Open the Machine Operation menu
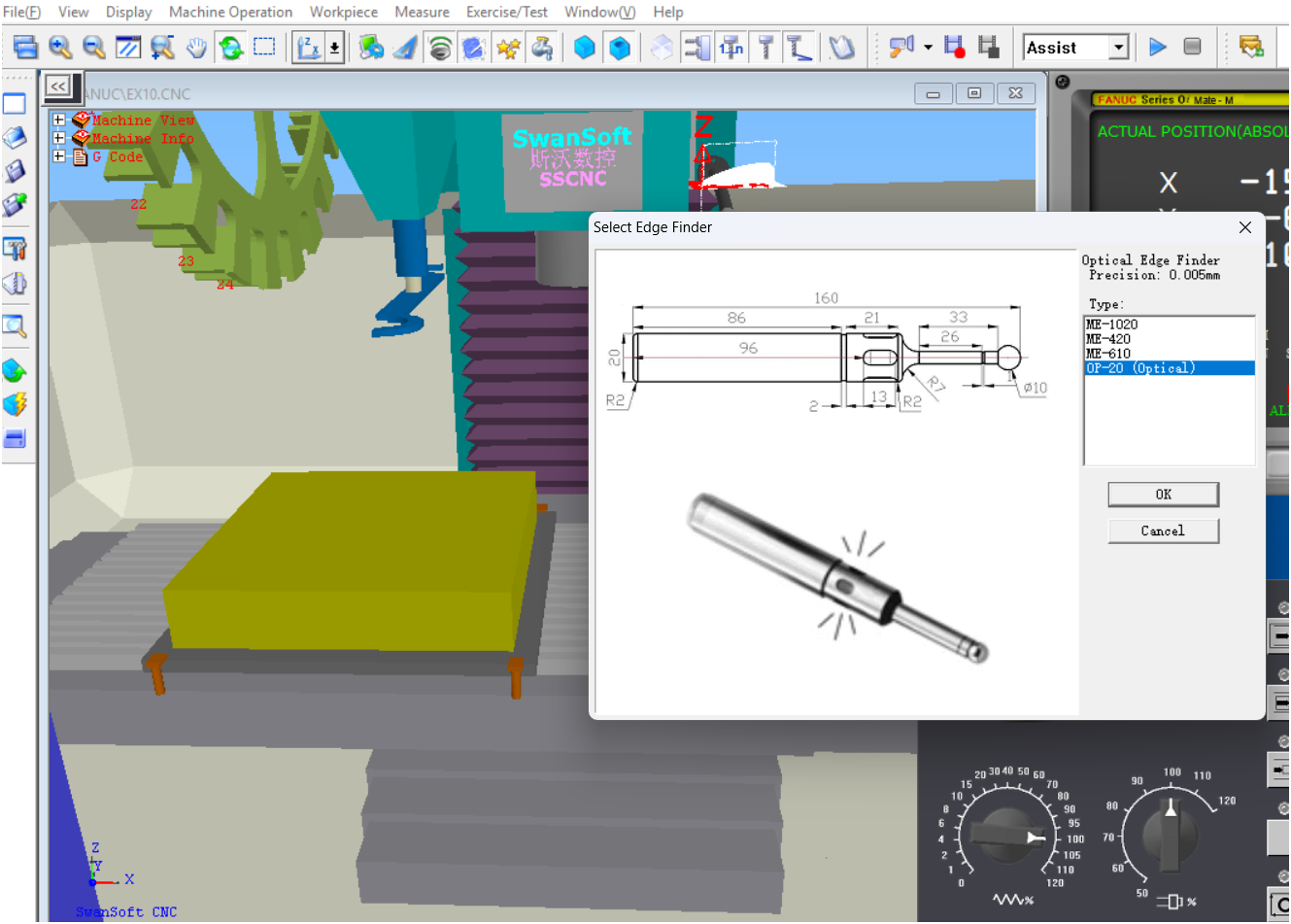Screen dimensions: 1291x924 point(230,12)
